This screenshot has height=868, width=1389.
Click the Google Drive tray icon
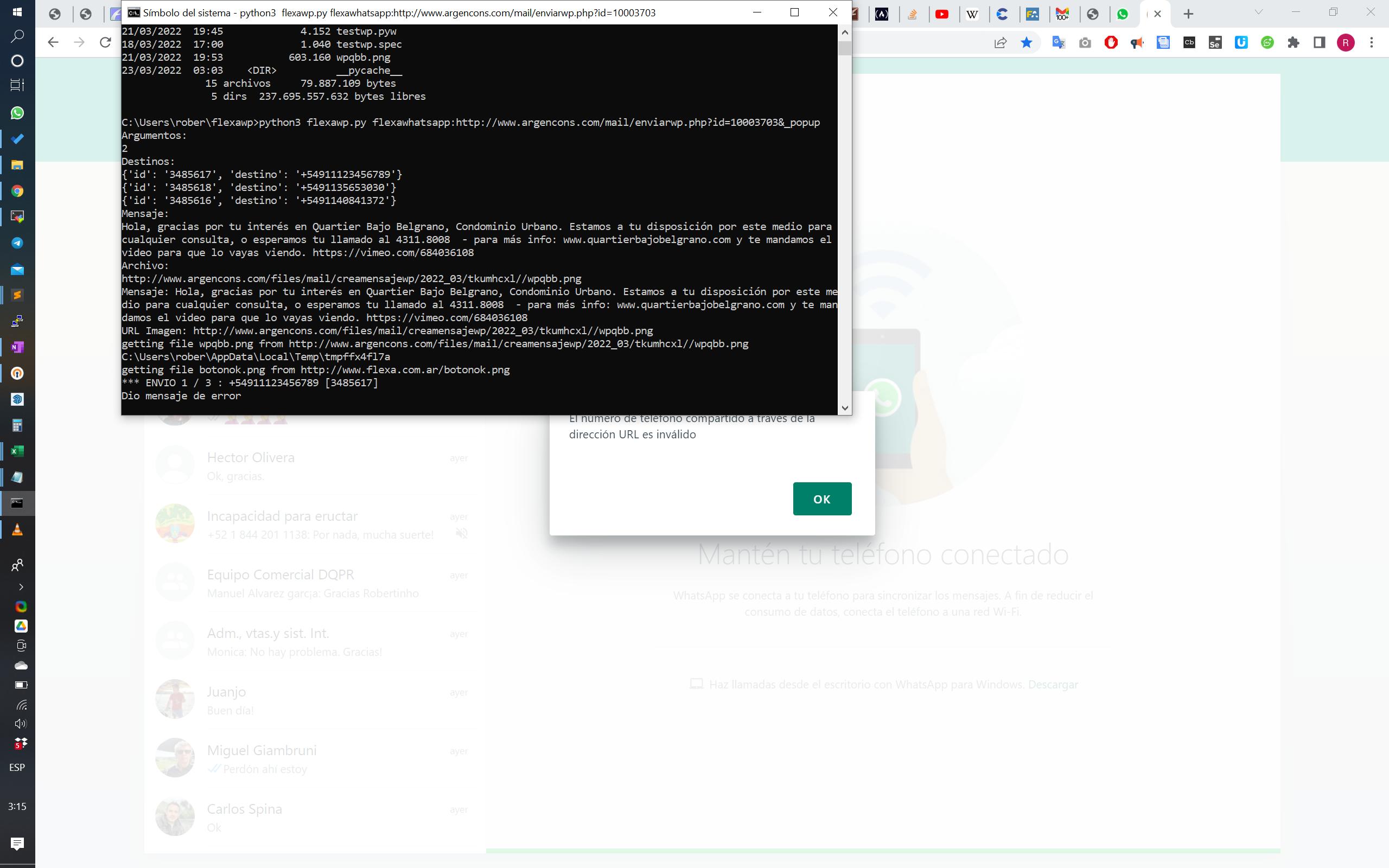point(21,626)
